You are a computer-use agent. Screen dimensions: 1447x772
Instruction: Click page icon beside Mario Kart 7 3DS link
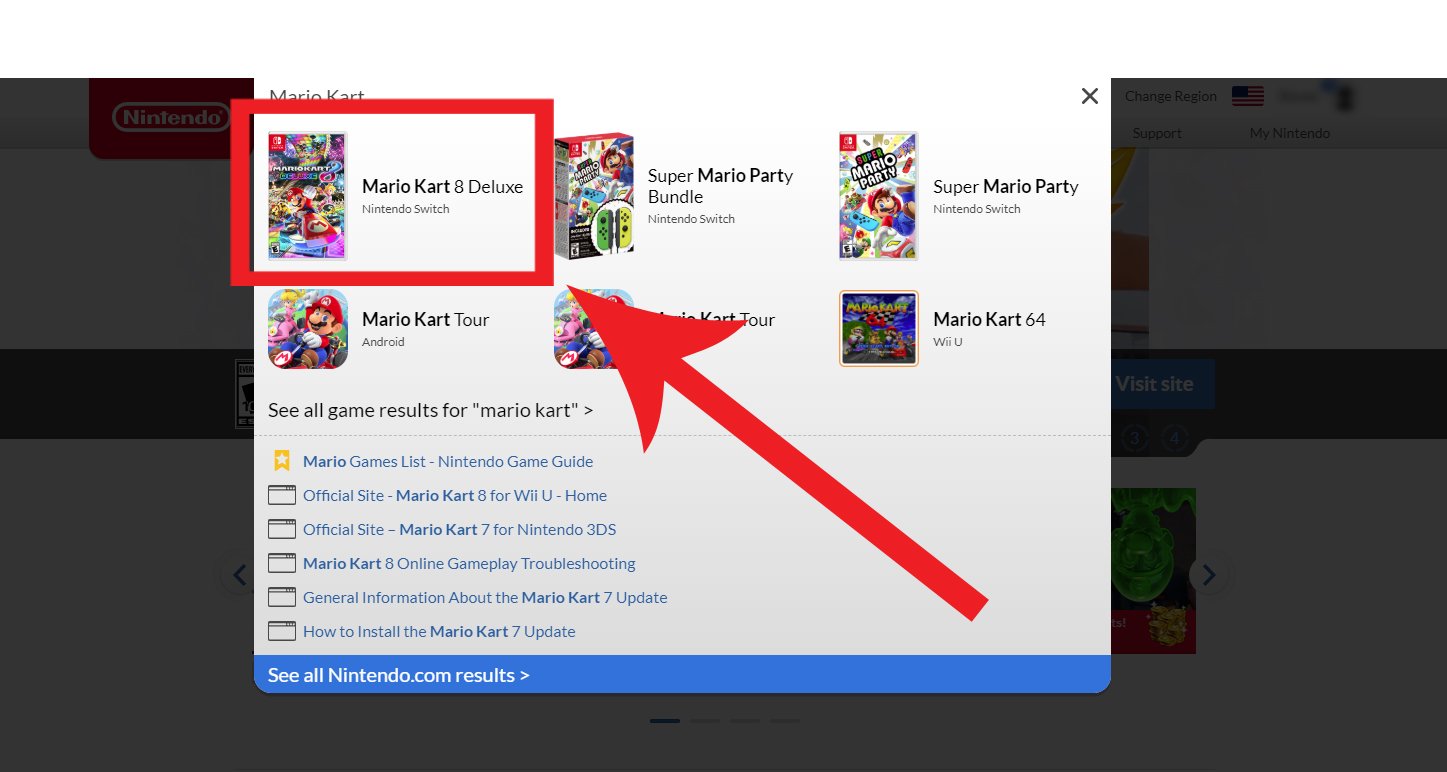pos(282,529)
